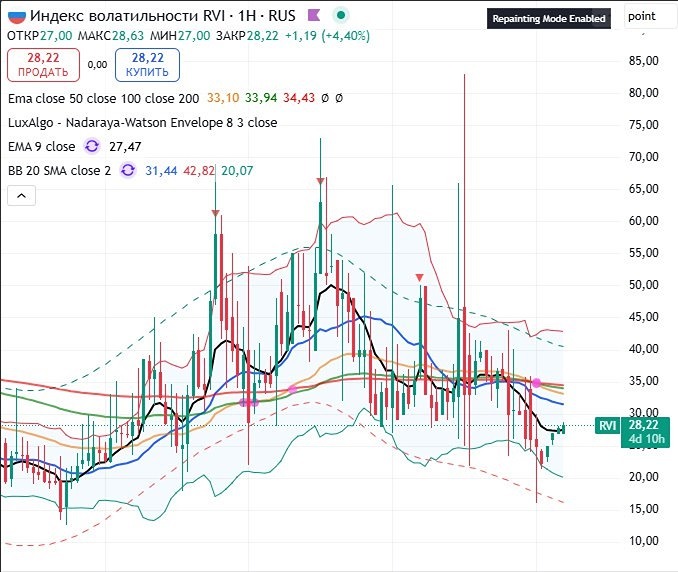The height and width of the screenshot is (572, 678).
Task: Click the purple flag marker icon
Action: coord(313,16)
